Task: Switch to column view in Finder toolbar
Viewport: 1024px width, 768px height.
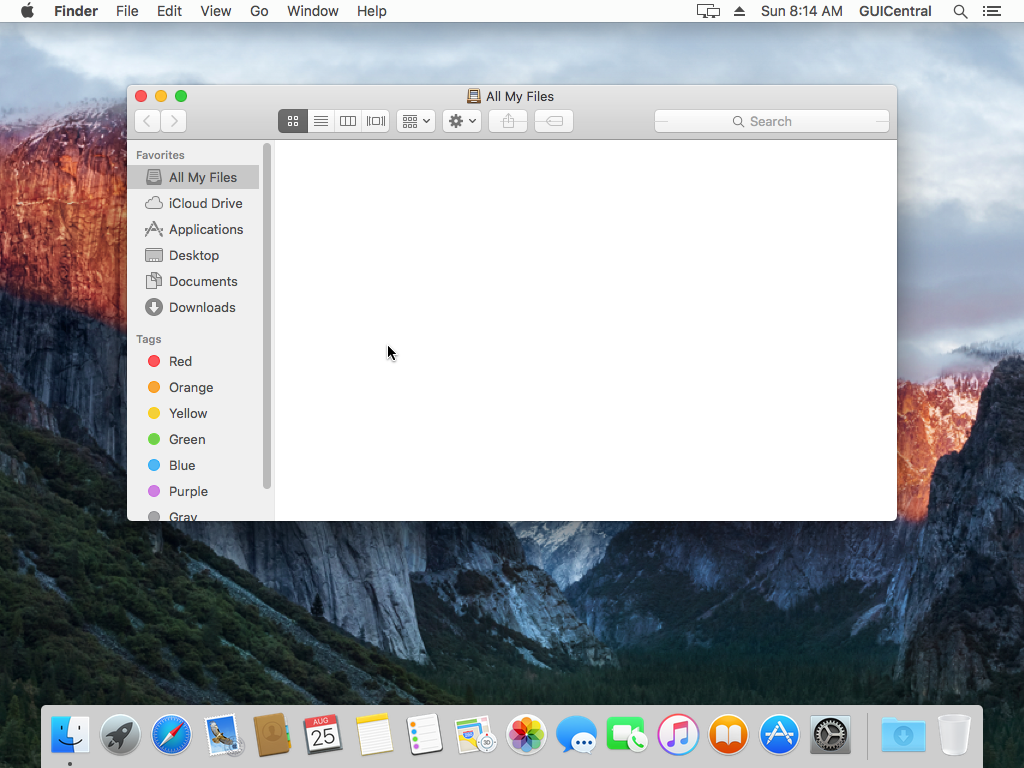Action: [x=348, y=121]
